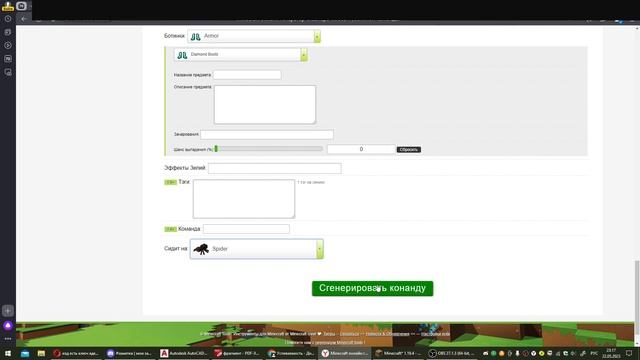
Task: Click the purple Alice assistant icon
Action: pos(8,326)
